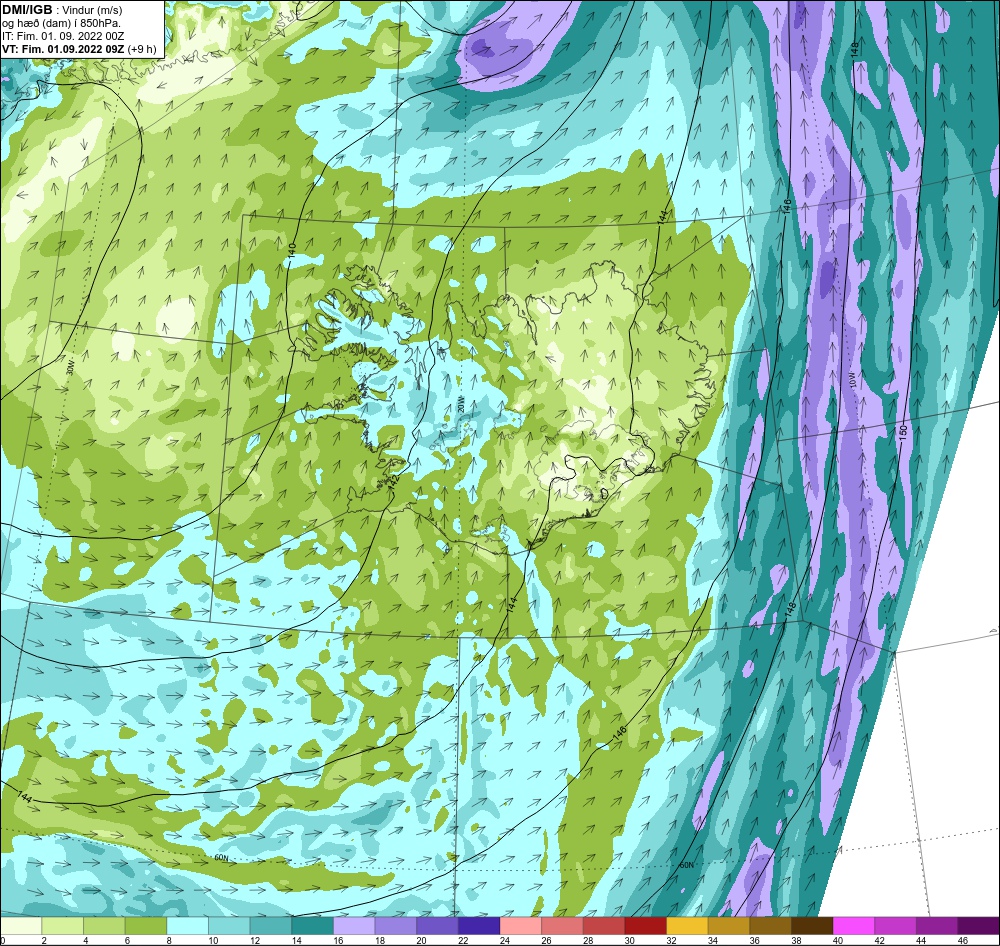Screen dimensions: 1000x946
Task: Click the legend tick label 40
Action: coord(838,940)
